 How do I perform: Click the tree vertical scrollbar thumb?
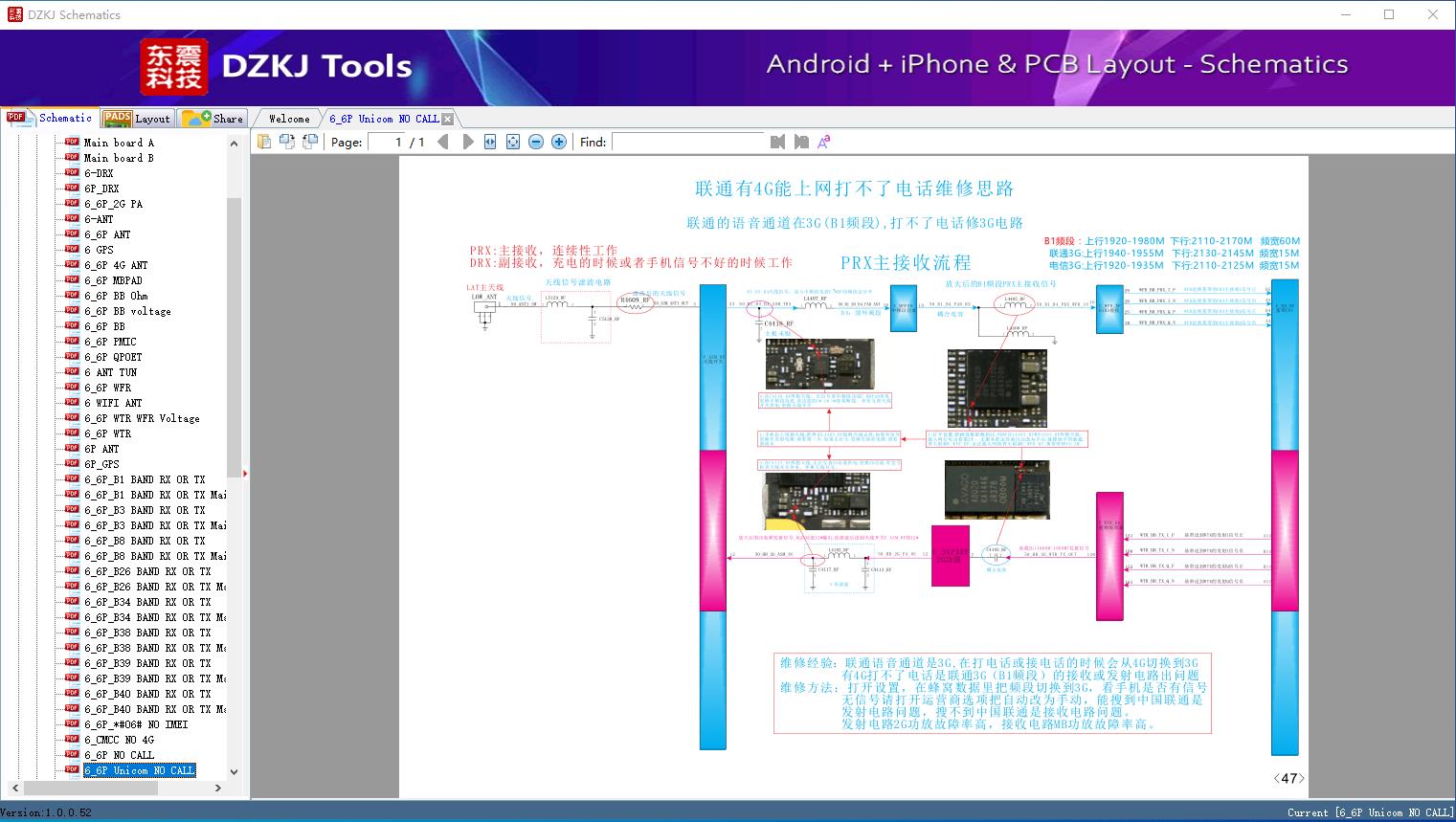[234, 337]
